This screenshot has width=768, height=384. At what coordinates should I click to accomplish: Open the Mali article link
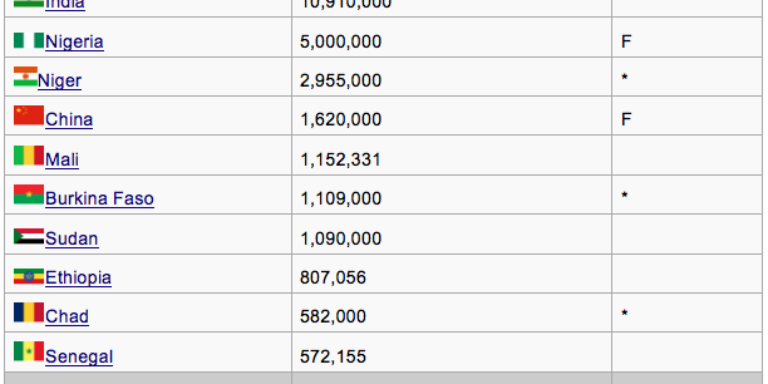coord(62,160)
